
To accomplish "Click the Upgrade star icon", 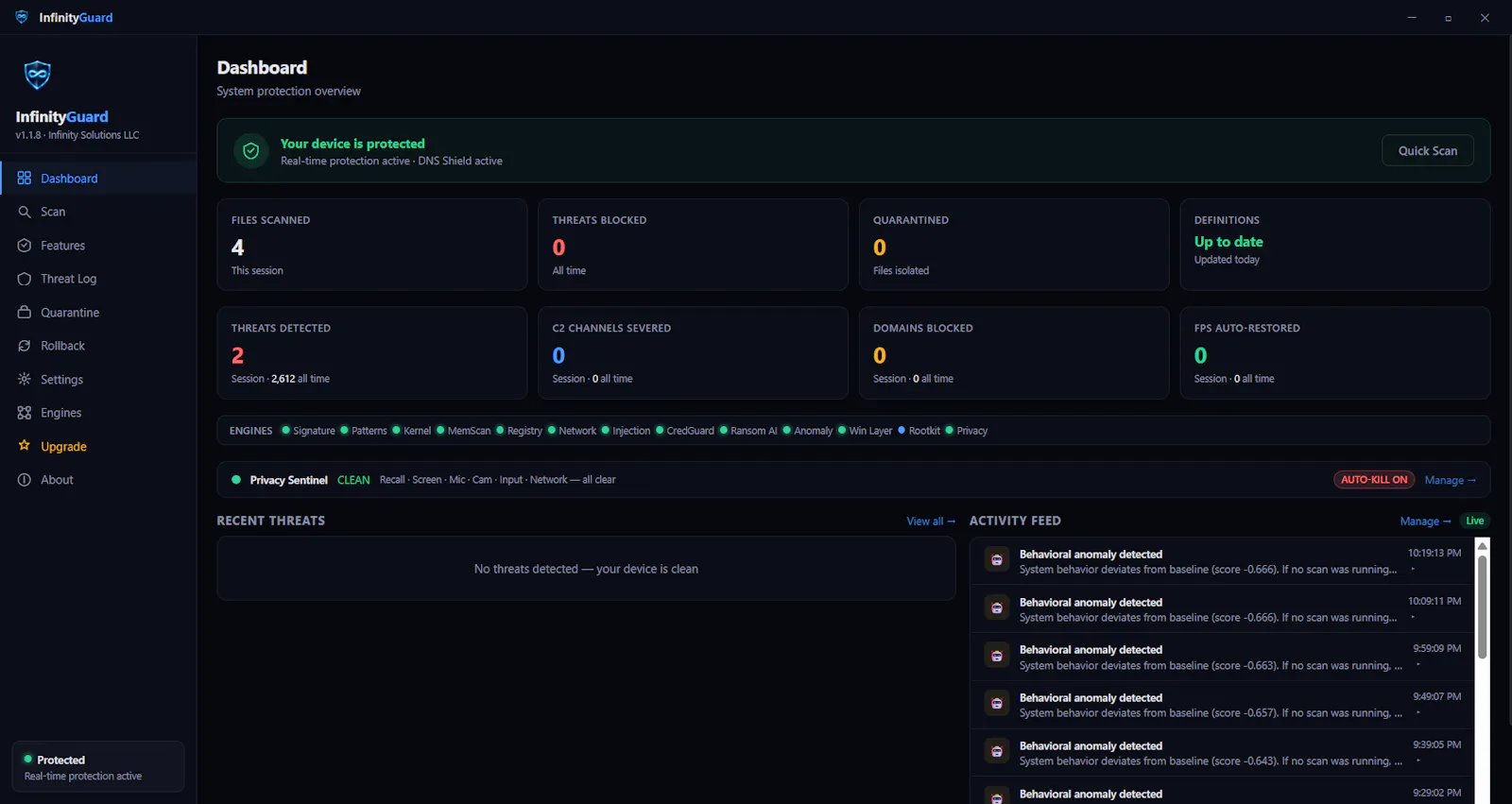I will click(x=25, y=446).
